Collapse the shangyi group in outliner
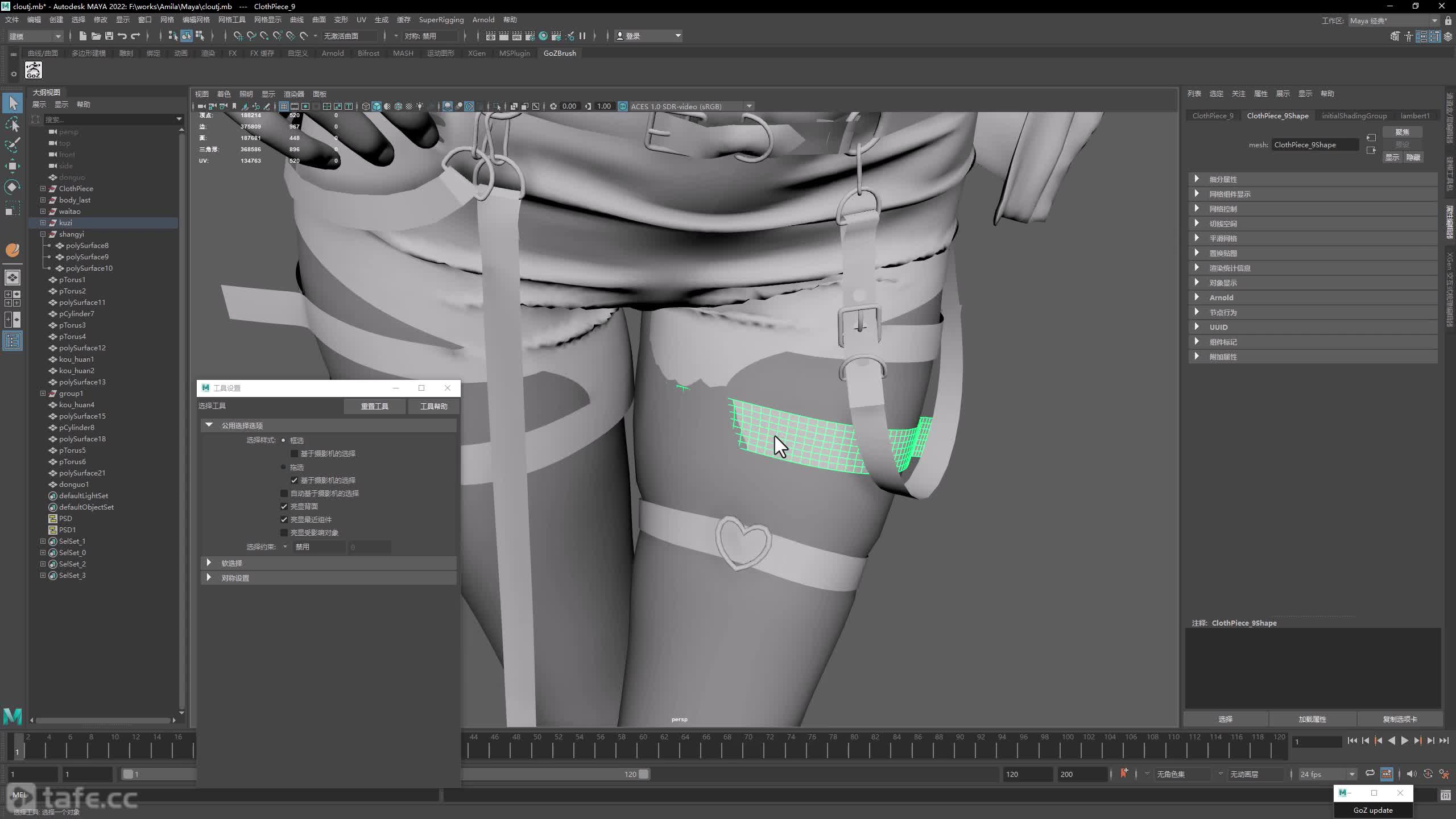The image size is (1456, 819). pyautogui.click(x=43, y=234)
